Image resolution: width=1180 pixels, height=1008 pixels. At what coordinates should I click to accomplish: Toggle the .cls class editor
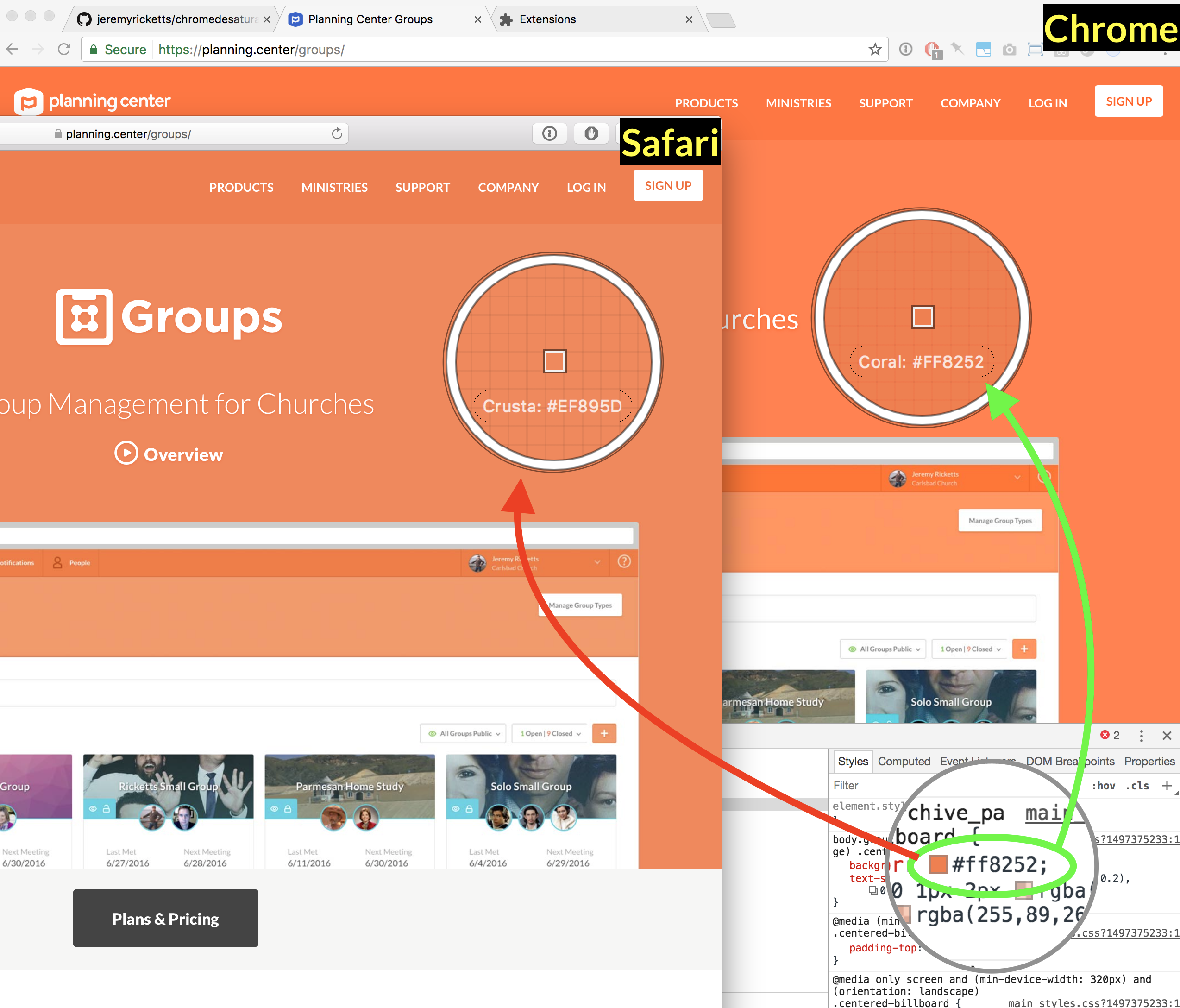tap(1137, 786)
